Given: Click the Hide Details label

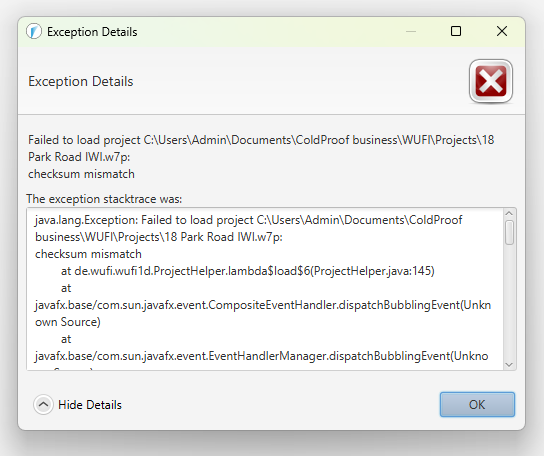Looking at the screenshot, I should click(x=90, y=405).
